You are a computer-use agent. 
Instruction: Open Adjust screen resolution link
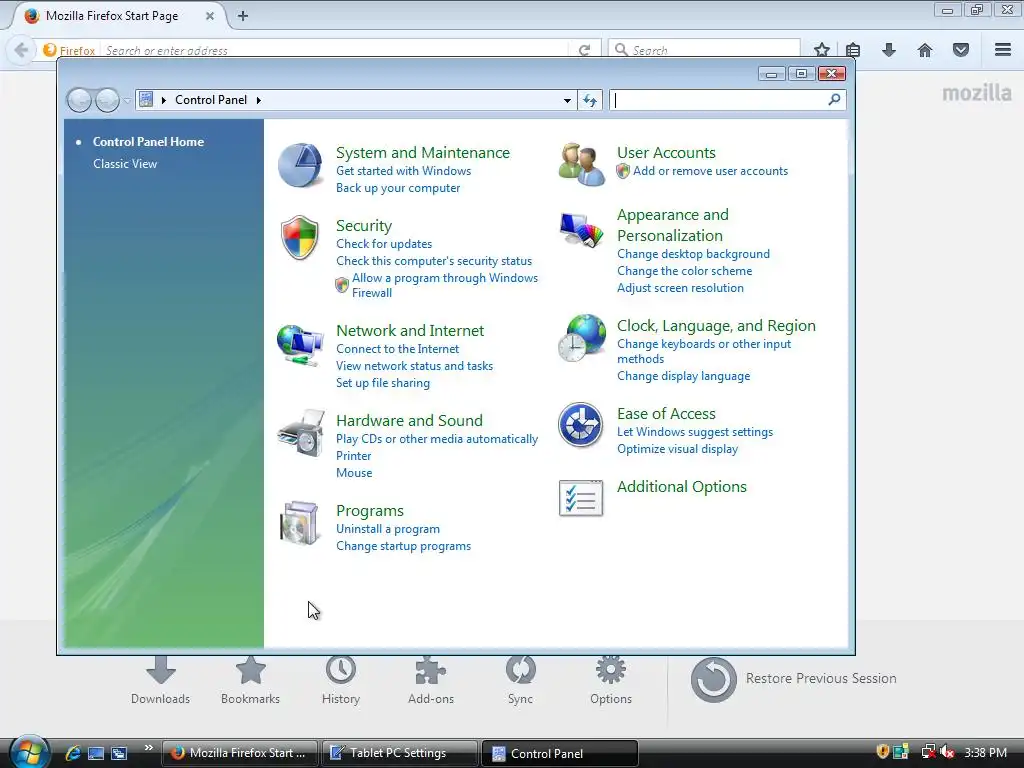pos(680,288)
